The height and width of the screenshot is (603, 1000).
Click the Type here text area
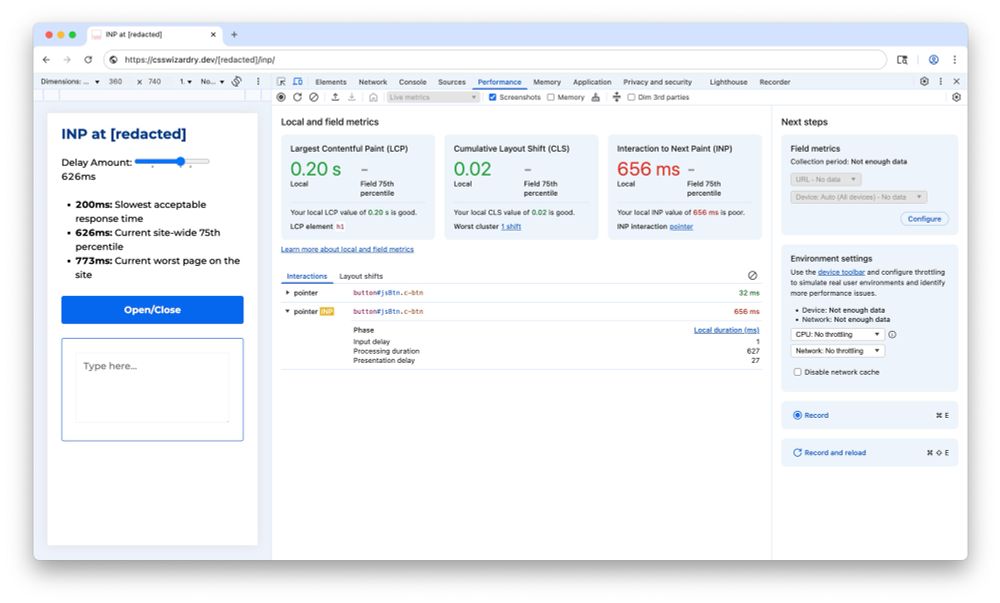pos(152,389)
